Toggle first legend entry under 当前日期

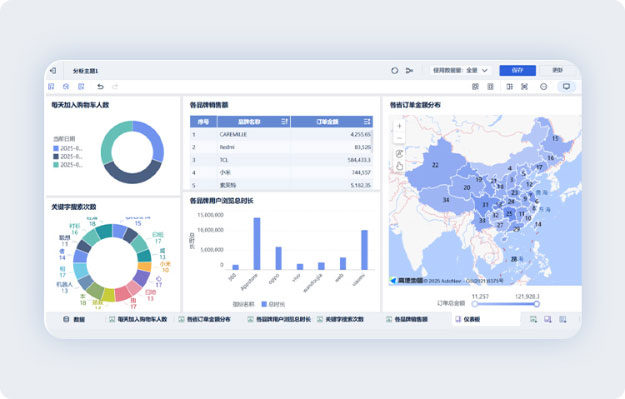click(68, 148)
